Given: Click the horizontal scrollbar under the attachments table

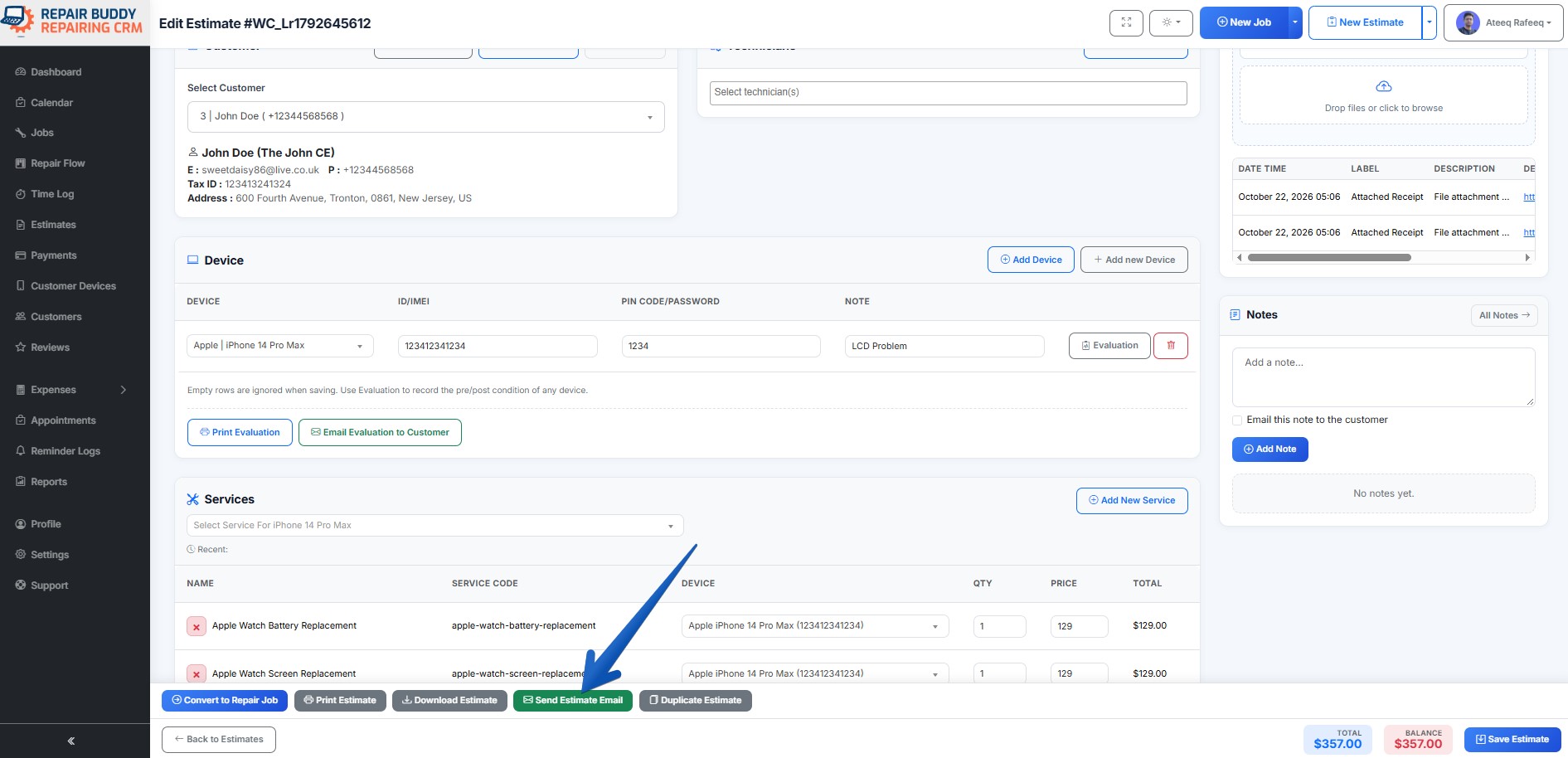Looking at the screenshot, I should (1329, 258).
